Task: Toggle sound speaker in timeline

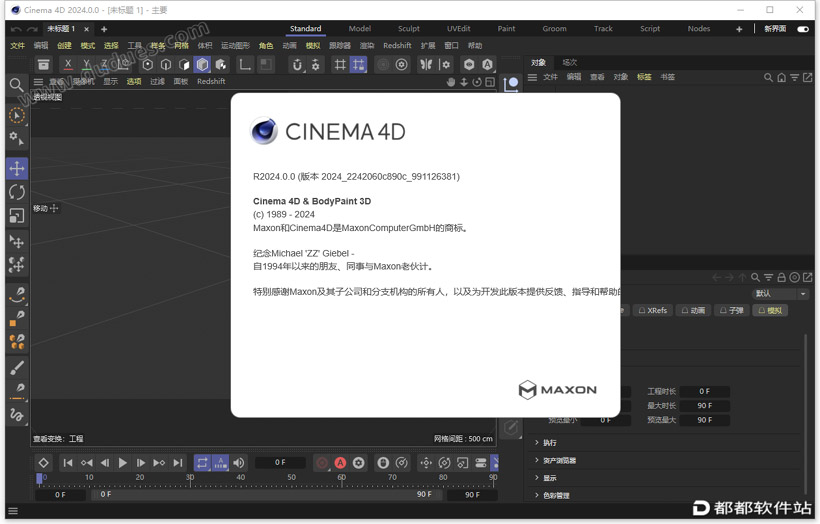Action: tap(239, 463)
